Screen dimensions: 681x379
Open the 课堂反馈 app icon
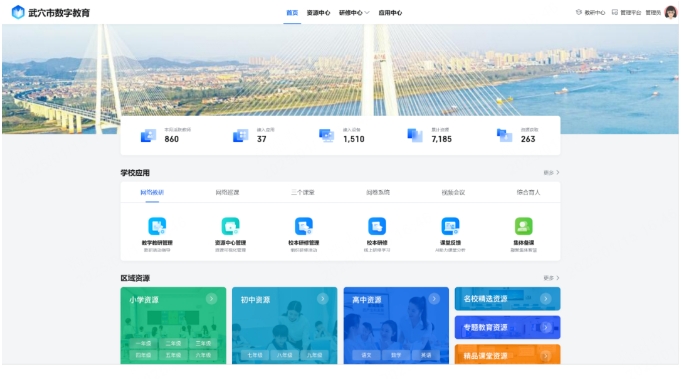tap(450, 226)
